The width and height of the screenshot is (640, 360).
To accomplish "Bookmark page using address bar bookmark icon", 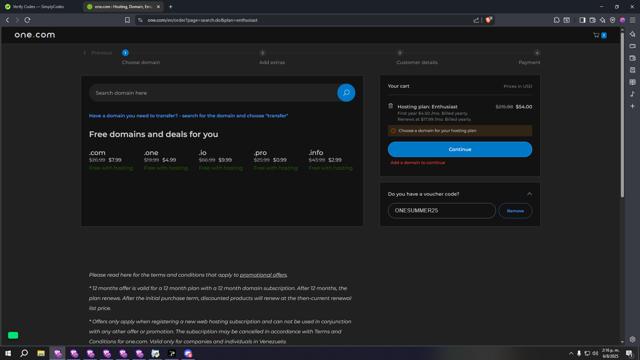I will (127, 20).
